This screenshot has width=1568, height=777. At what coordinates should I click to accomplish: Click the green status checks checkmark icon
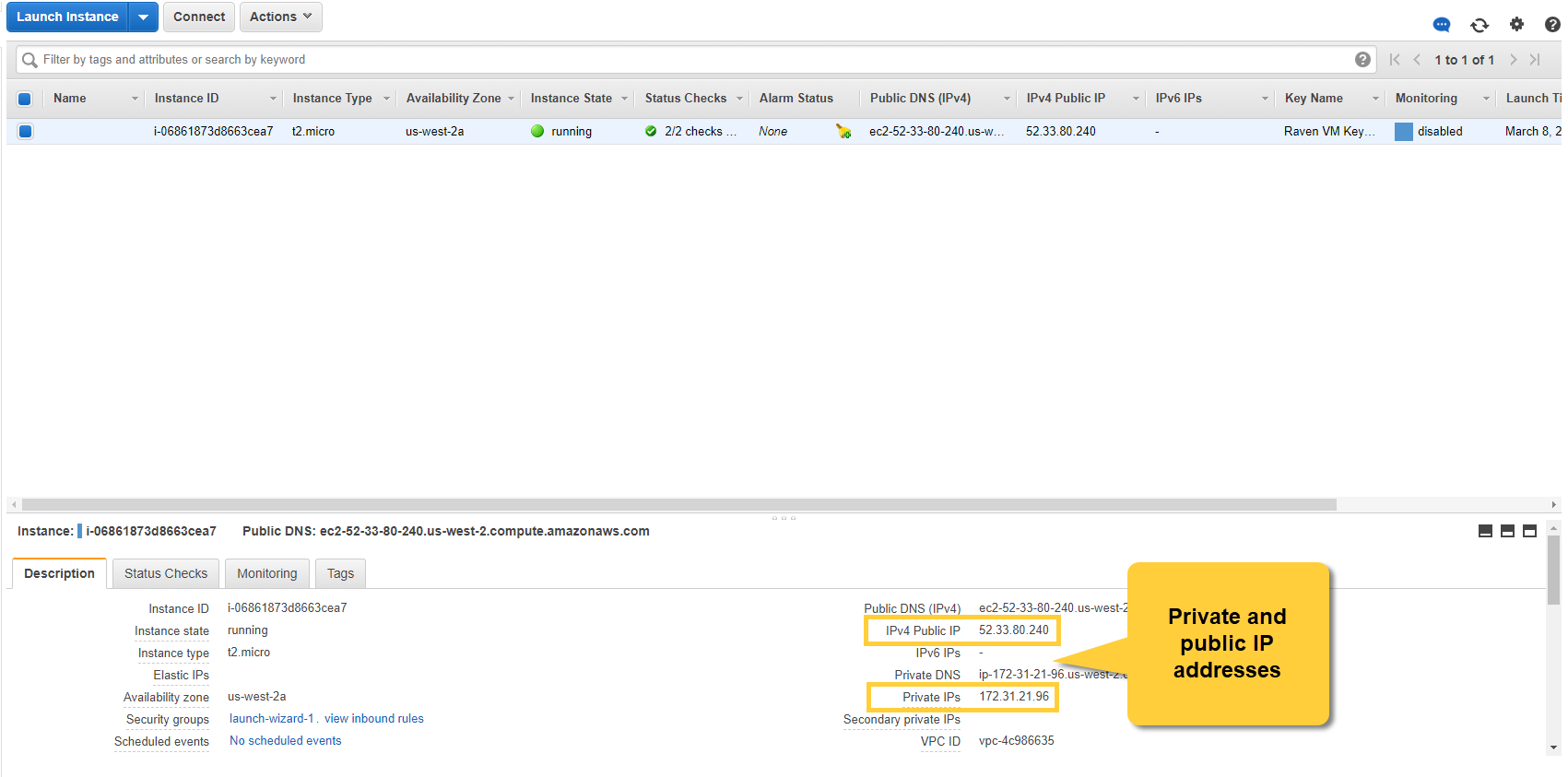click(651, 131)
